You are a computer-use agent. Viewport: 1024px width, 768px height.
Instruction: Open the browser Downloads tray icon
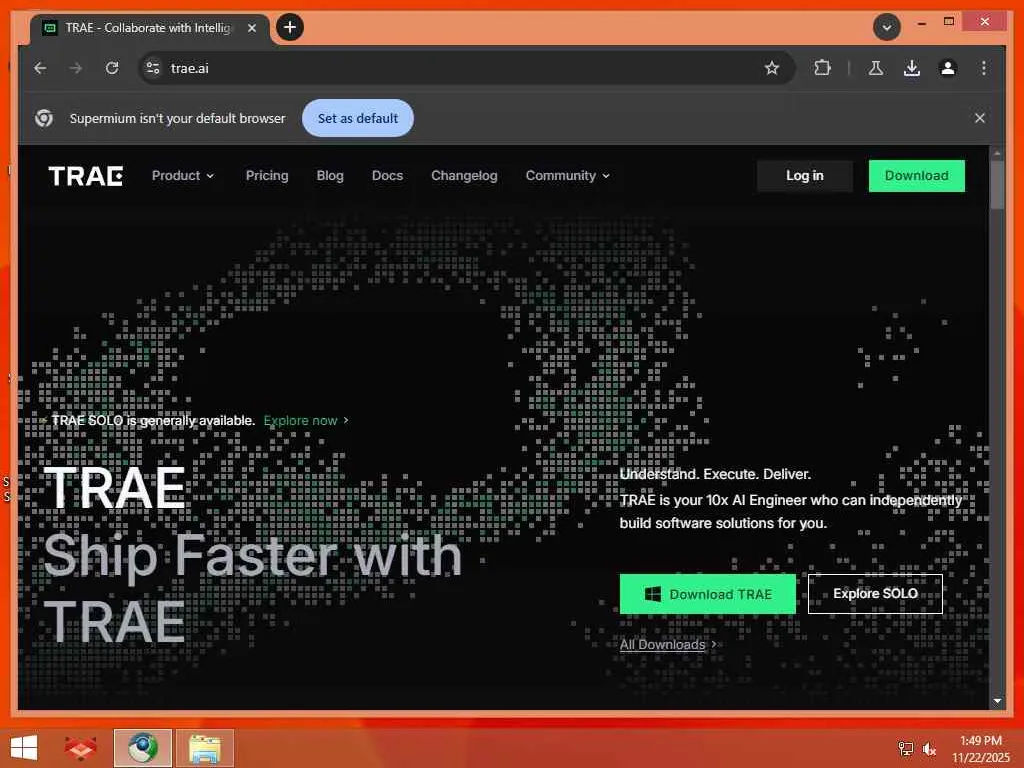912,68
